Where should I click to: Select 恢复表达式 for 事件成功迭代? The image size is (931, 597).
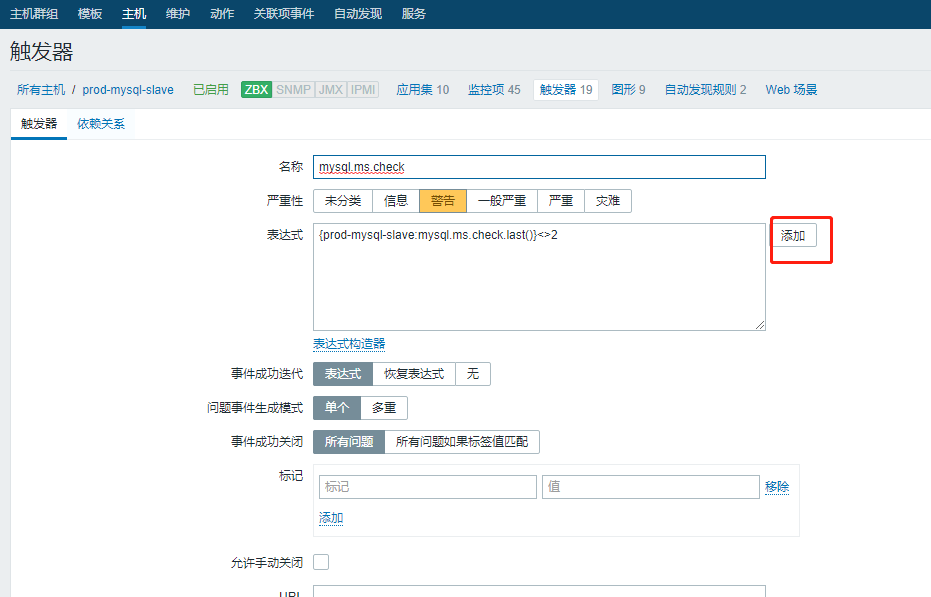[414, 374]
